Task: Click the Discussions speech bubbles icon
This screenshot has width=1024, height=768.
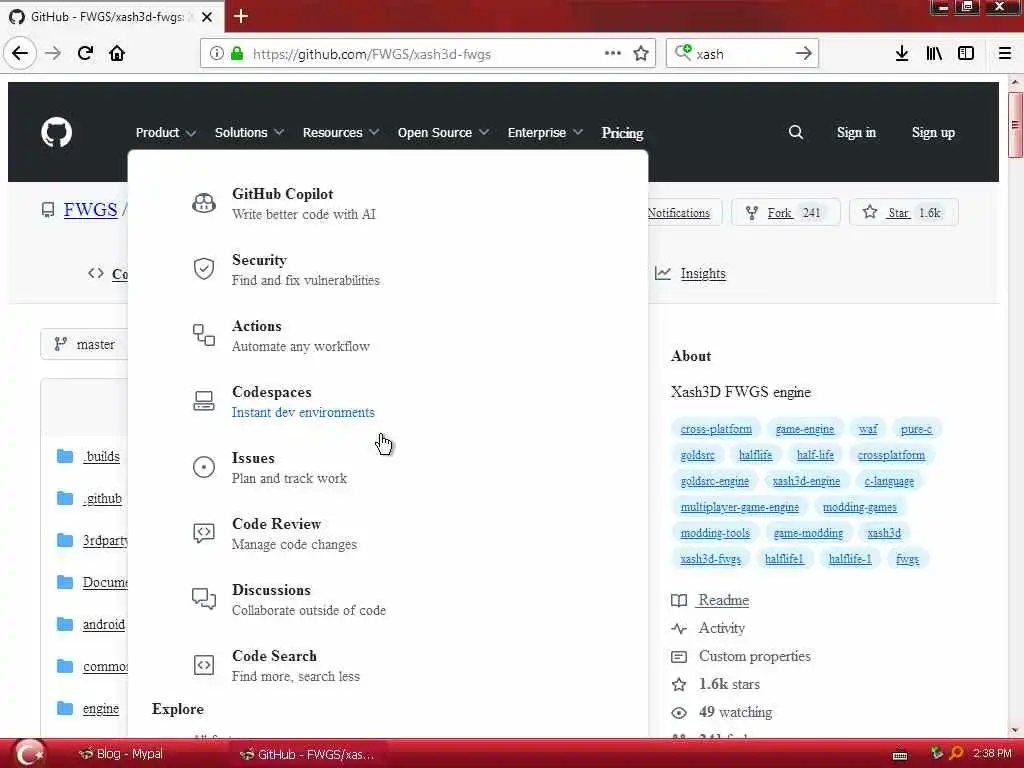Action: pyautogui.click(x=204, y=599)
